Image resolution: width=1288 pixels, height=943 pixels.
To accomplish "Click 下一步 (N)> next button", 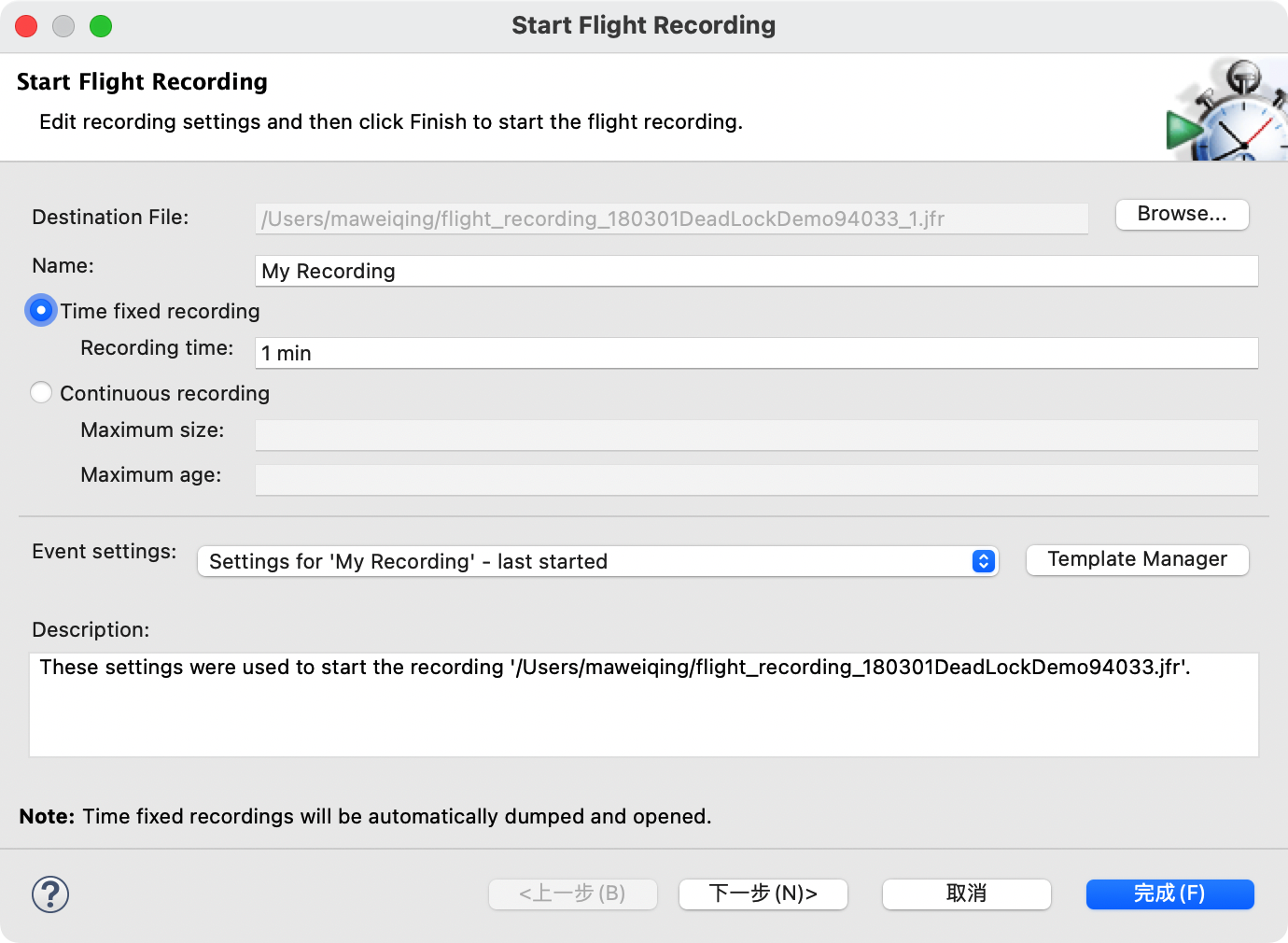I will pos(763,894).
